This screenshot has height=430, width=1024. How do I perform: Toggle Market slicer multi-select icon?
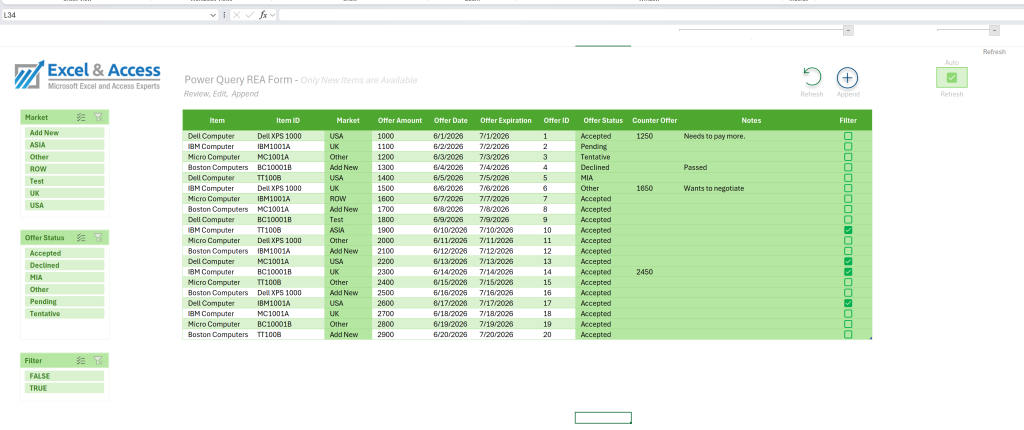[81, 118]
